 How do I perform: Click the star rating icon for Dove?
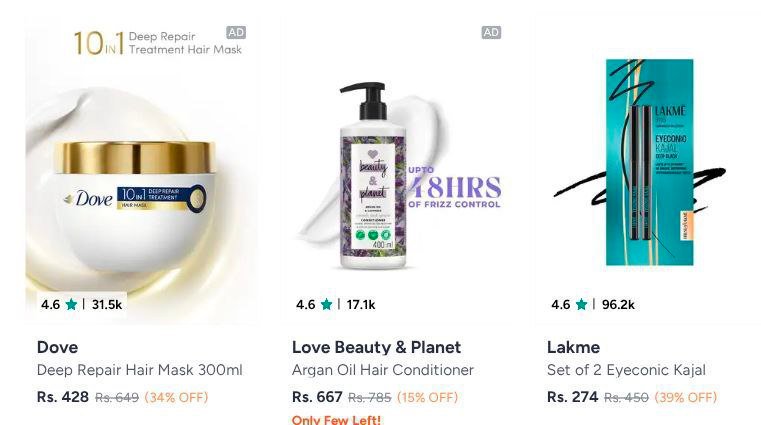tap(71, 305)
